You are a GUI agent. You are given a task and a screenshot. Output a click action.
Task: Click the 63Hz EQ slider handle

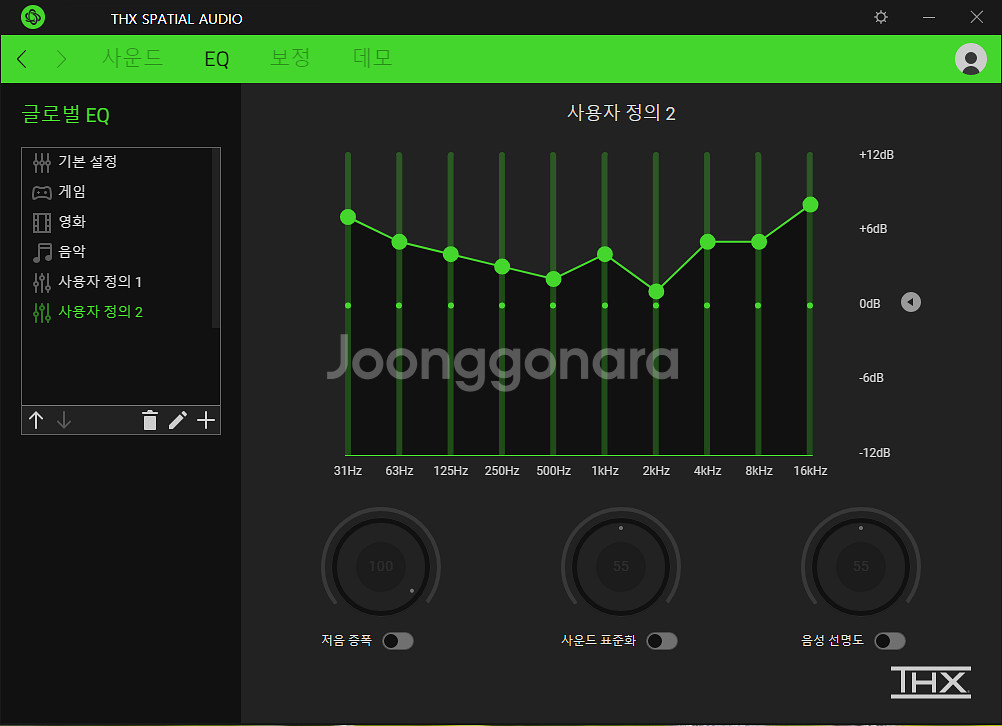pos(399,242)
